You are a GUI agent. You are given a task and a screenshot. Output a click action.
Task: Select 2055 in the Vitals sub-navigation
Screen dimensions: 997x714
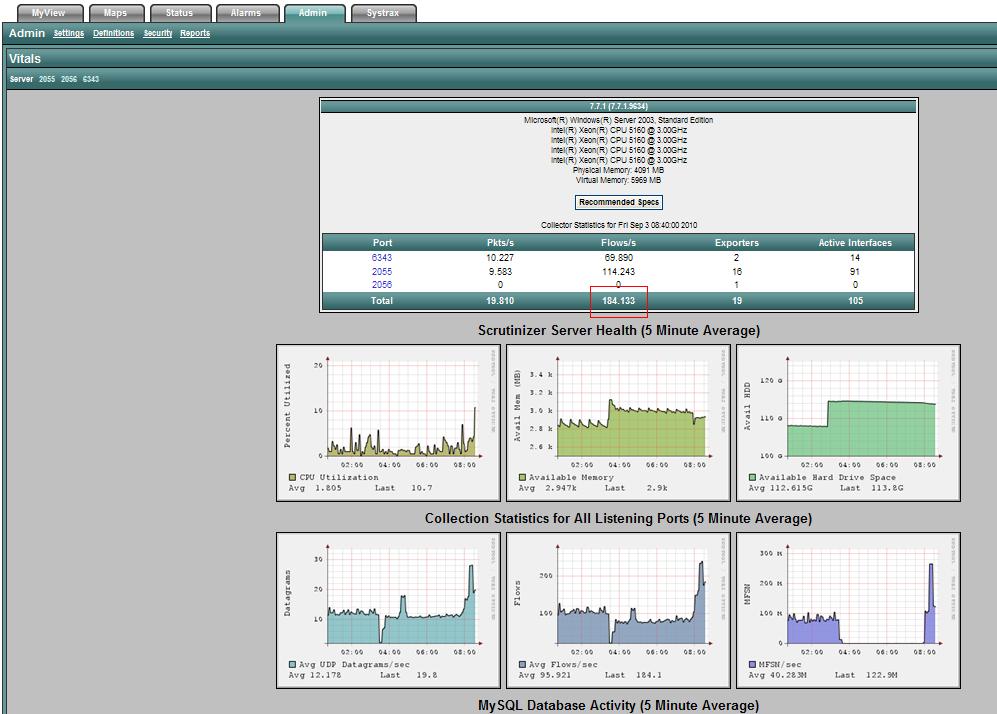tap(46, 79)
